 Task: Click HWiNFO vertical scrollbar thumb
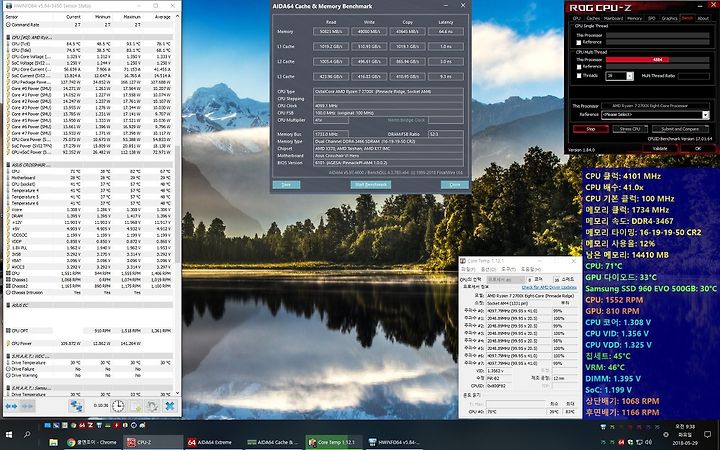tap(178, 204)
